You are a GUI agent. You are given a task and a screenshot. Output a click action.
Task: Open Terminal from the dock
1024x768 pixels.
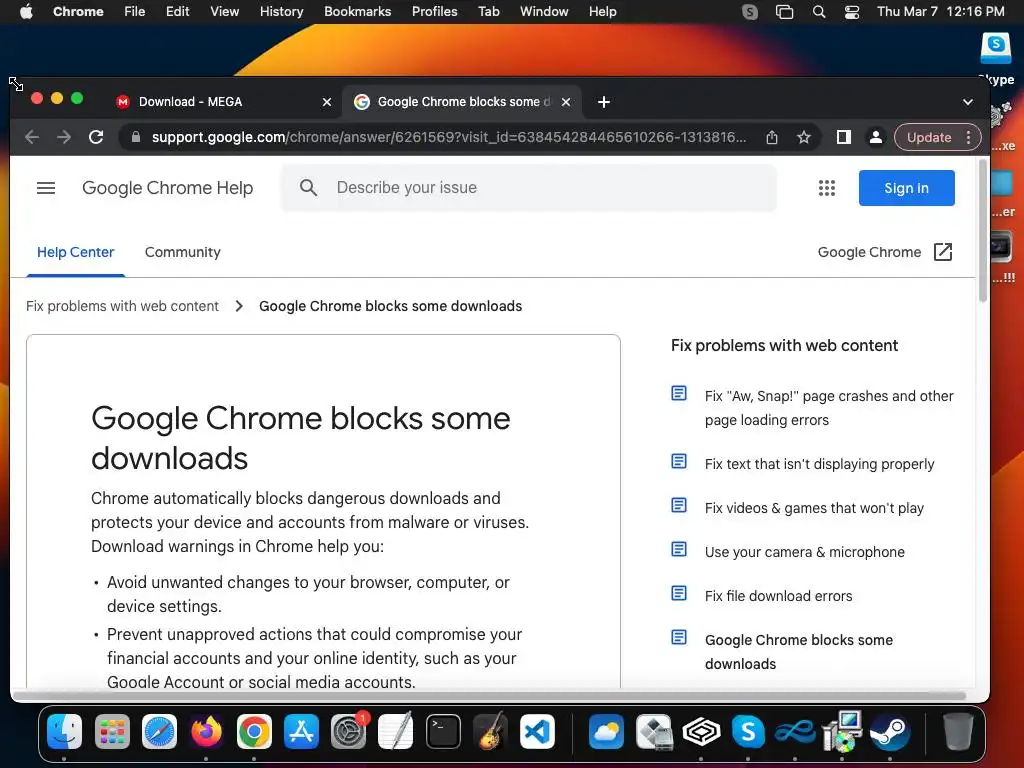click(443, 732)
